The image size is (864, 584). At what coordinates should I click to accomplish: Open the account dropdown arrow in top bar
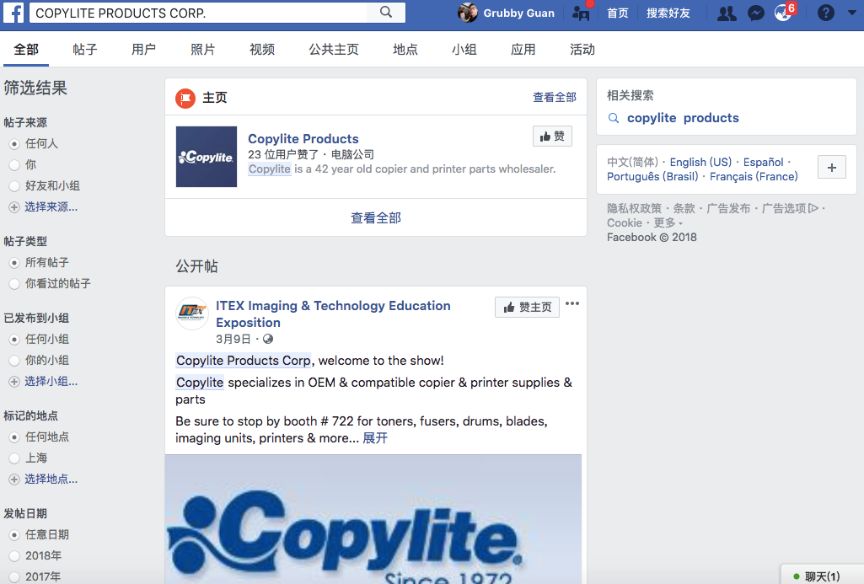[x=852, y=12]
